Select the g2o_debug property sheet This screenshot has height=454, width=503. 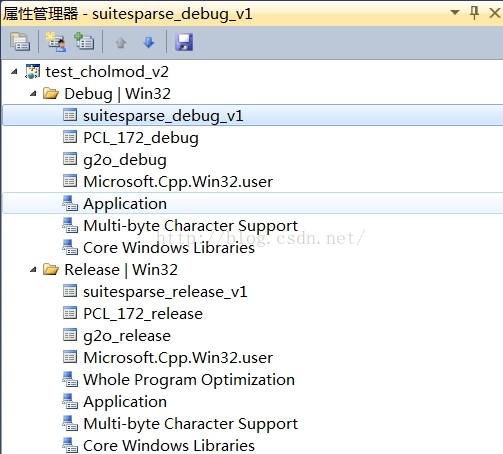(125, 160)
